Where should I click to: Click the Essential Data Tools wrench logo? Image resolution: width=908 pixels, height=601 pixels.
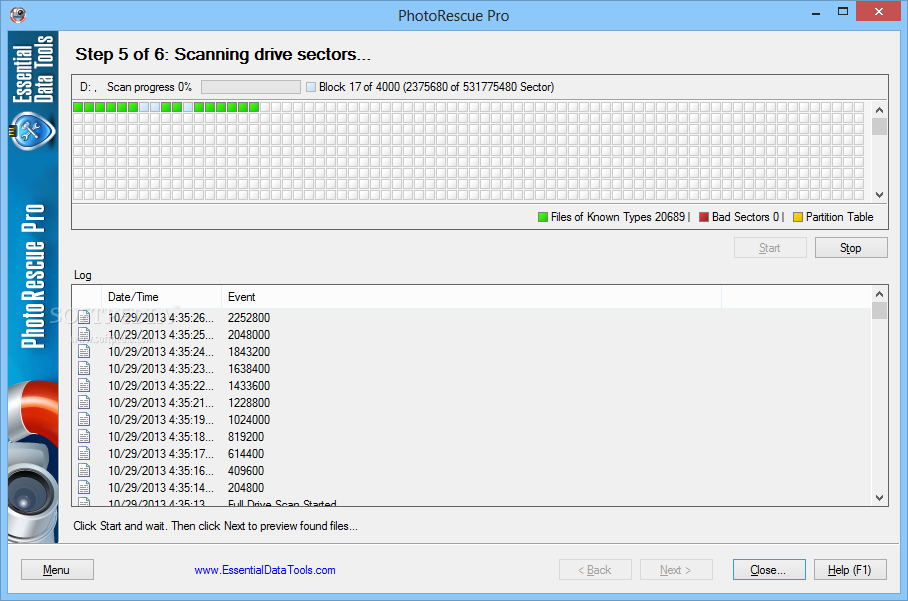[x=32, y=130]
